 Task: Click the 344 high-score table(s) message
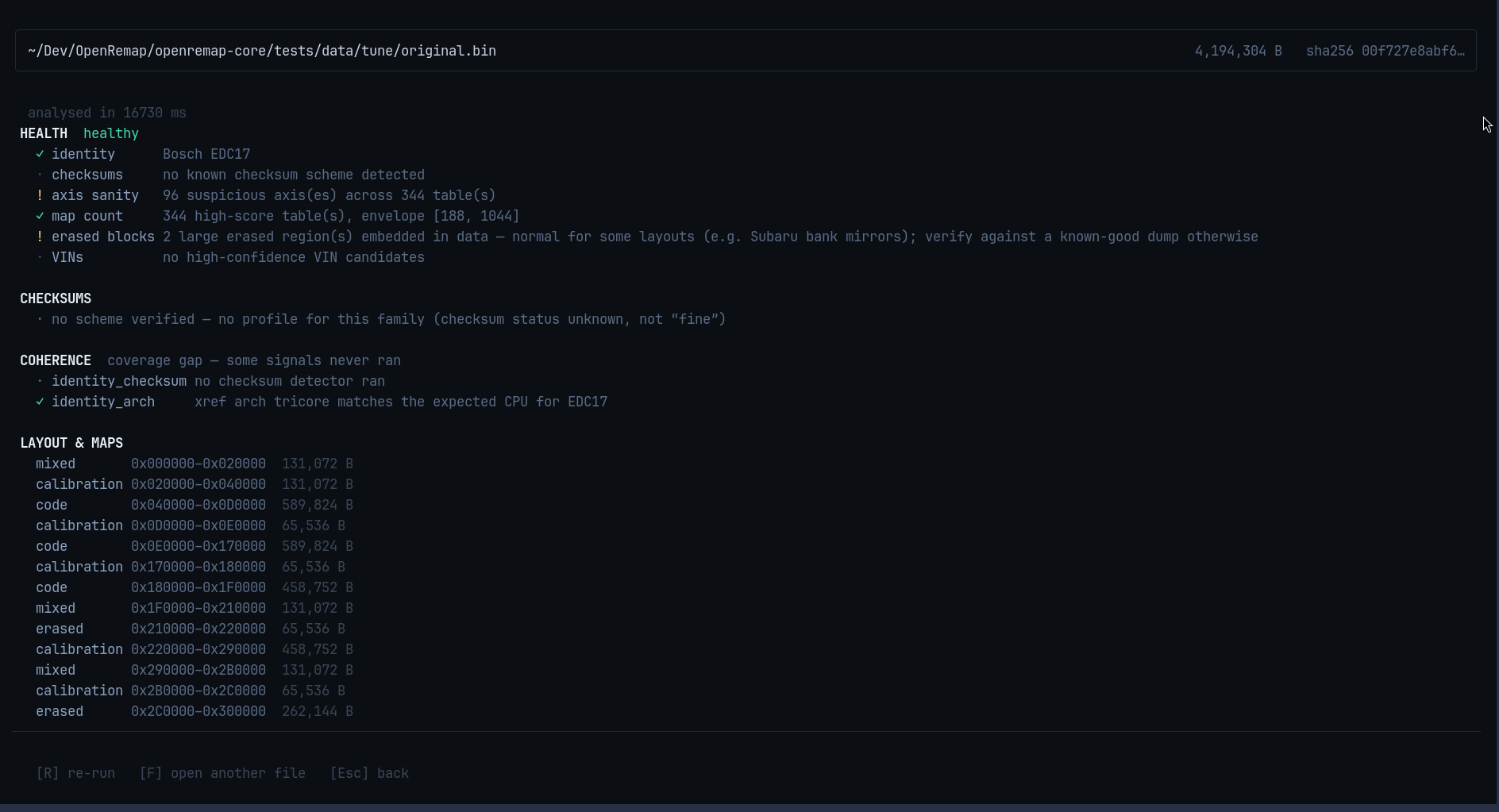tap(341, 216)
